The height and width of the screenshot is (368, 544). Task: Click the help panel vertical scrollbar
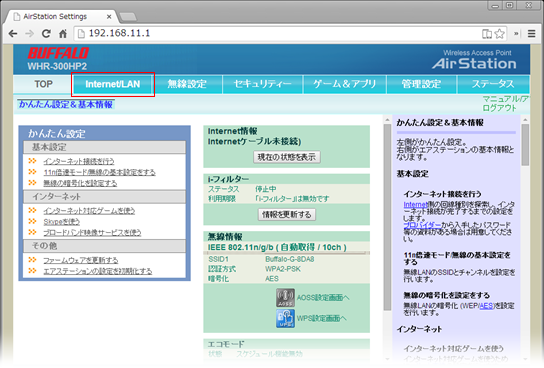[x=525, y=145]
